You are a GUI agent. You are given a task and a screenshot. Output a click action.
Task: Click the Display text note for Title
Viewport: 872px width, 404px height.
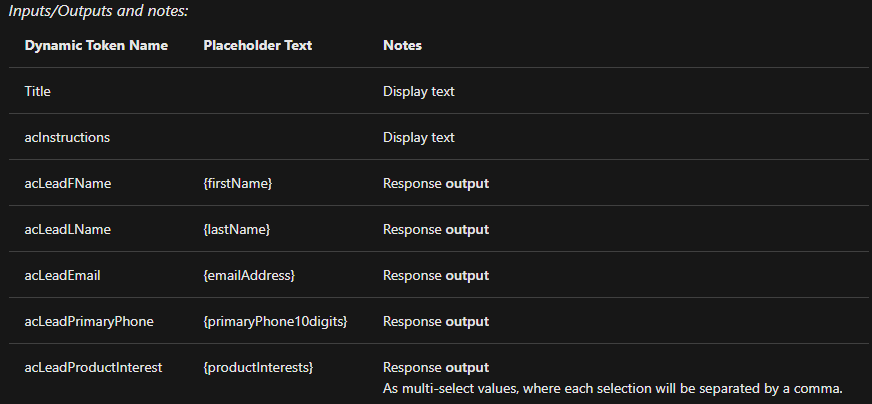click(419, 91)
